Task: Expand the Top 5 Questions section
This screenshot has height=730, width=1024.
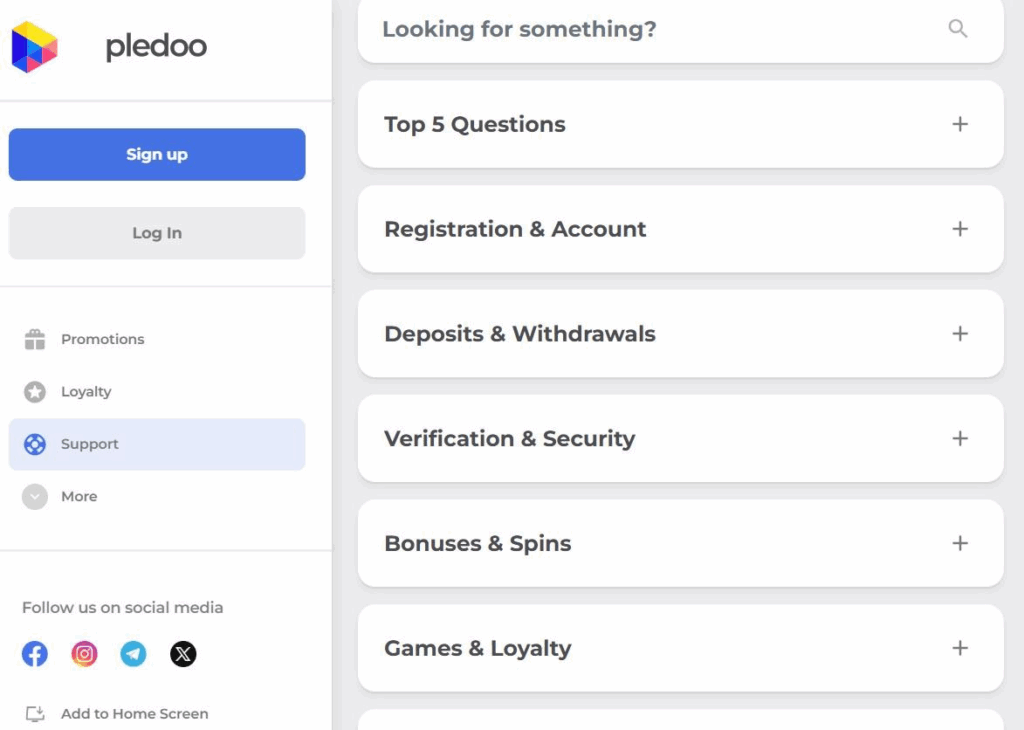Action: pyautogui.click(x=959, y=124)
